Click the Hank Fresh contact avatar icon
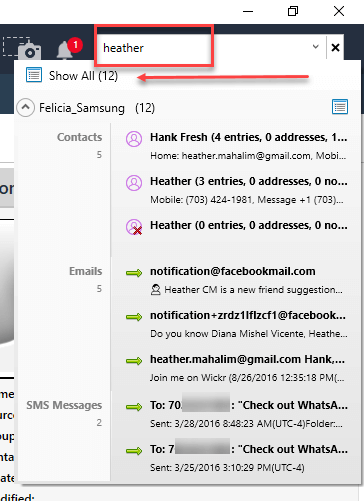 tap(134, 139)
